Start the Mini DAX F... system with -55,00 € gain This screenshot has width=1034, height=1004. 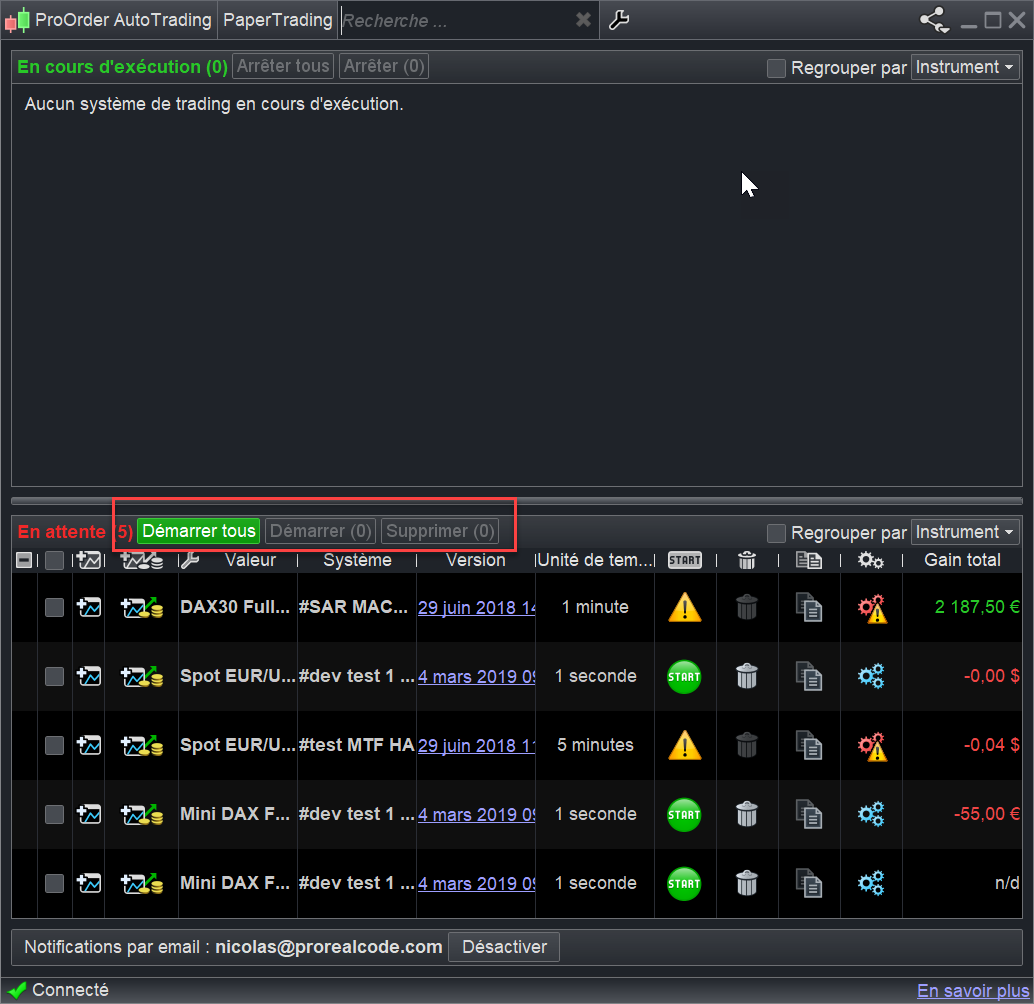click(684, 815)
